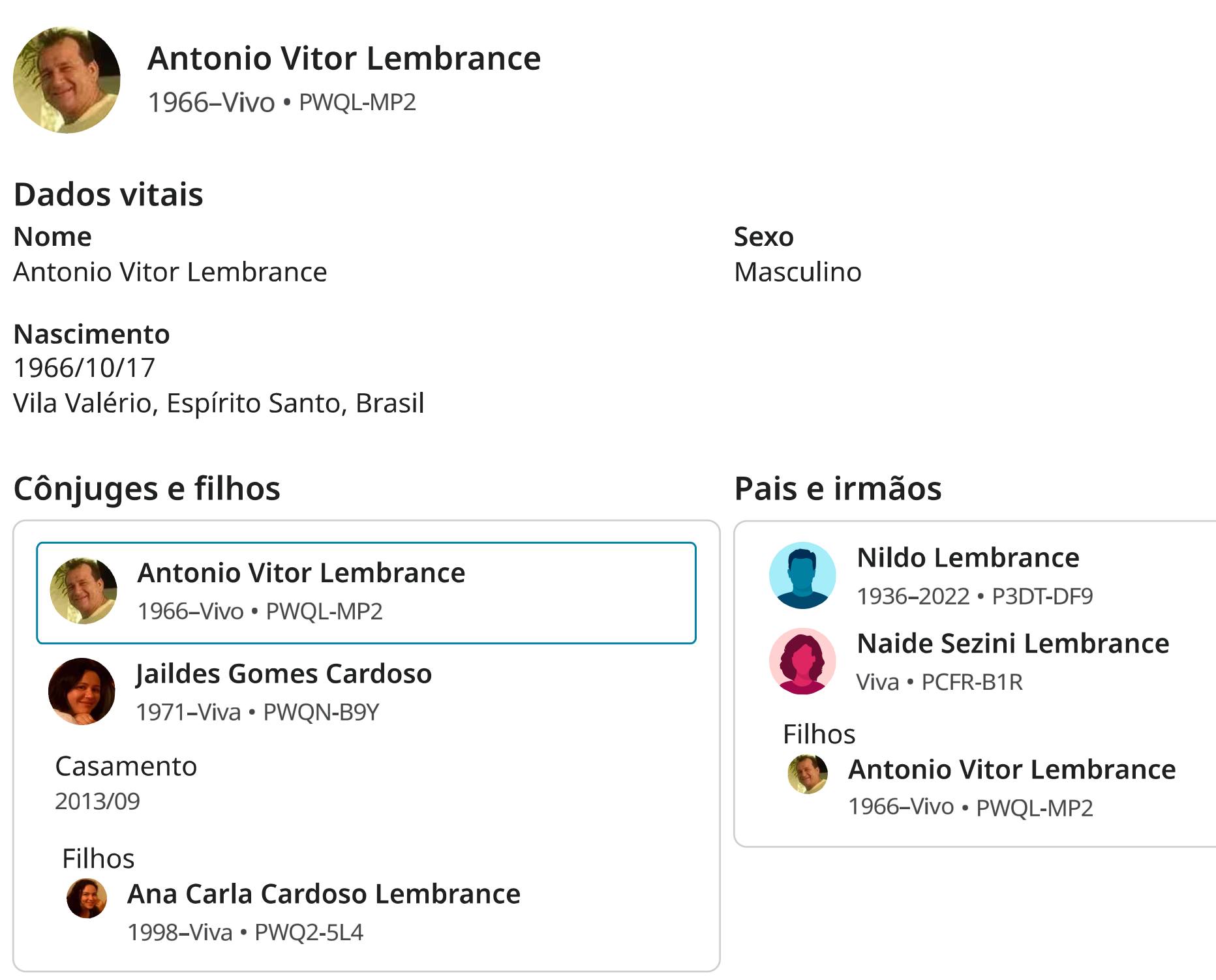1216x980 pixels.
Task: Click Nildo Lembrance's male silhouette avatar
Action: click(802, 575)
